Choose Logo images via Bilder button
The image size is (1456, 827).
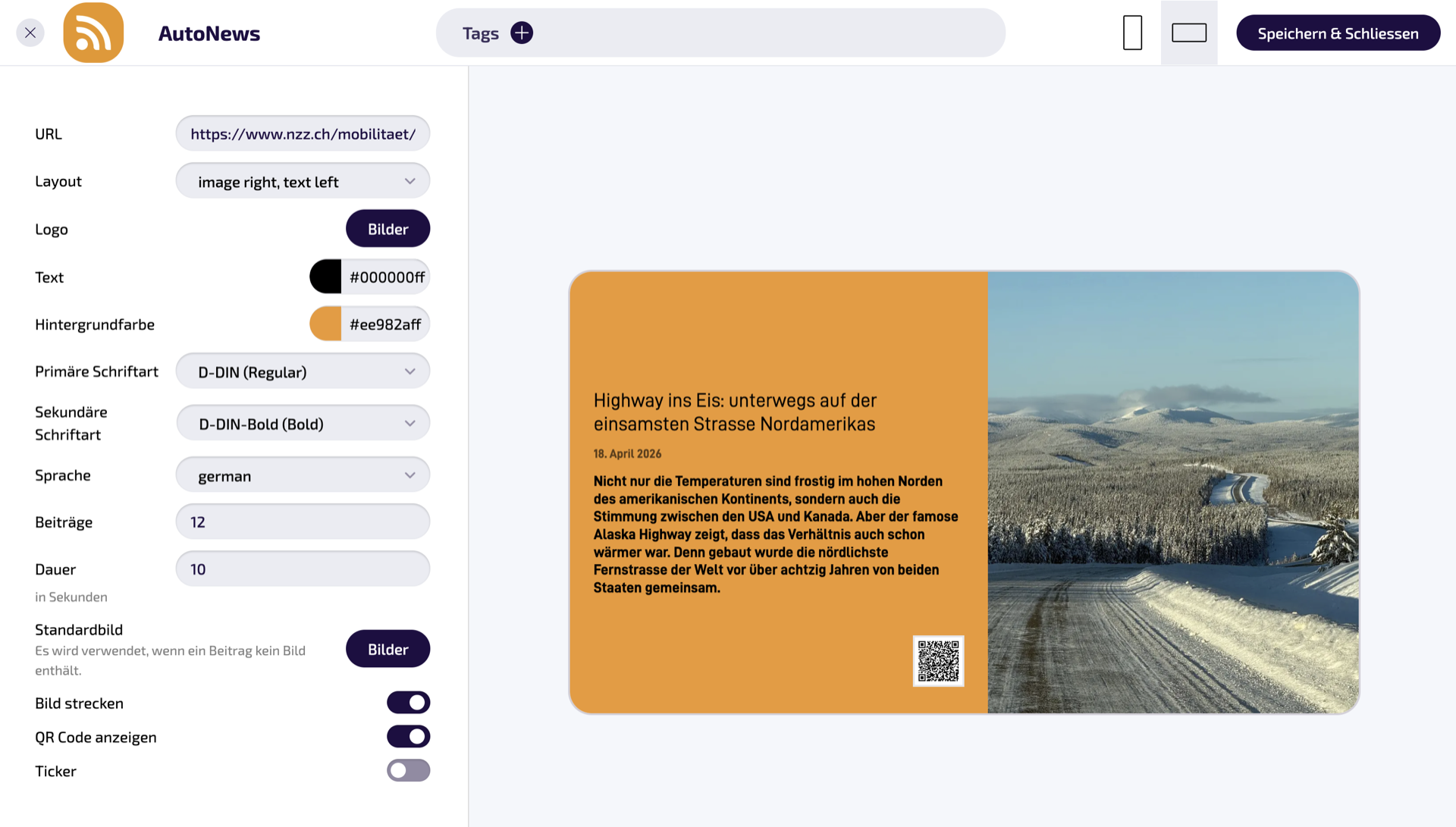point(388,229)
